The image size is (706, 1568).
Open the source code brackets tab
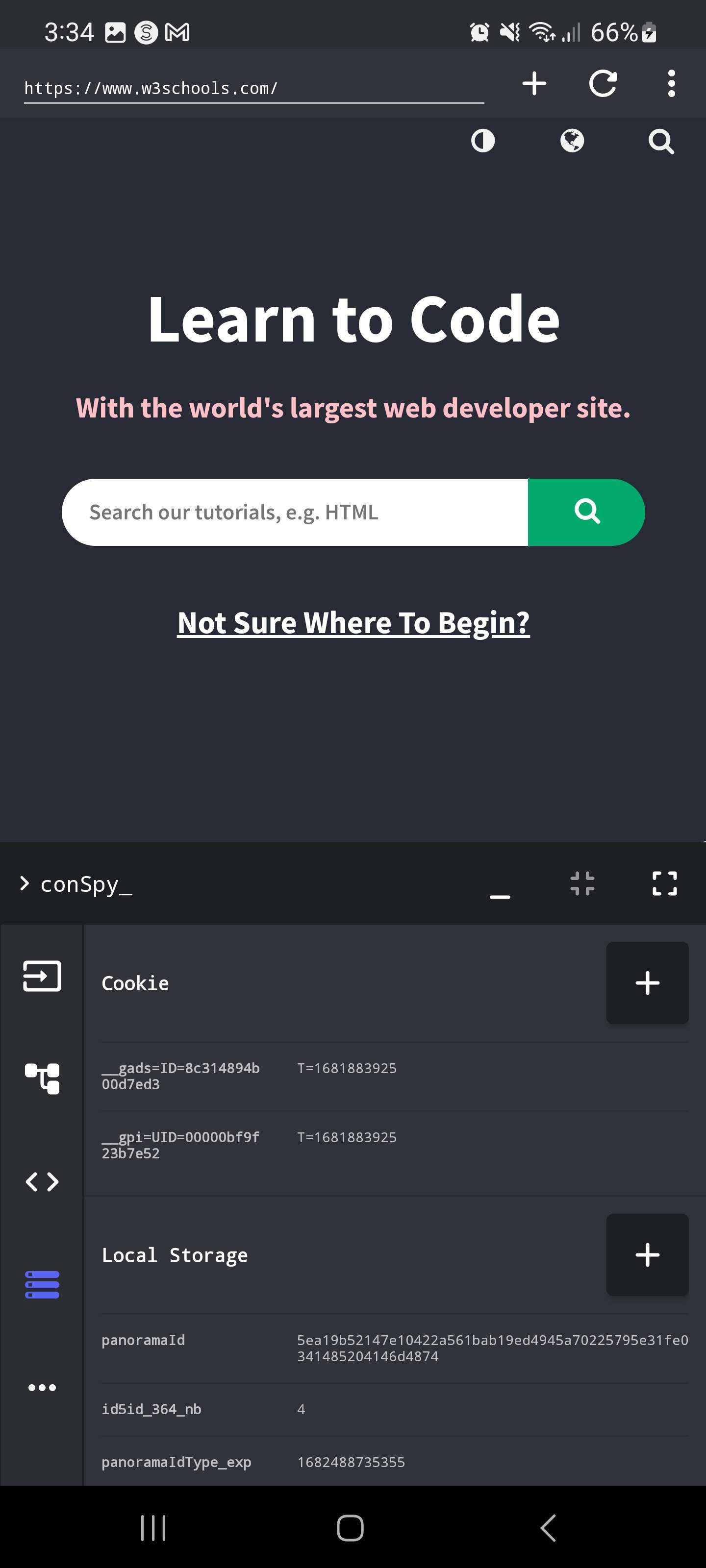coord(42,1181)
